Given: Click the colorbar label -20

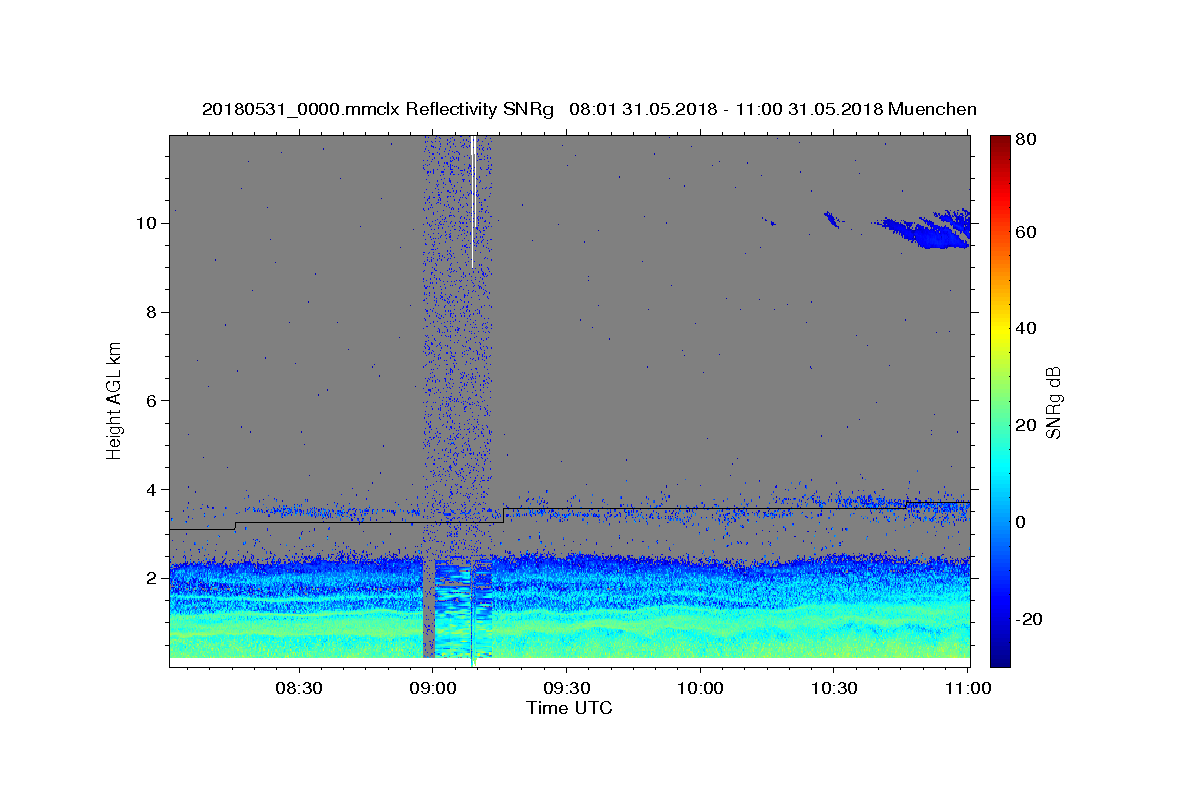Looking at the screenshot, I should coord(1031,619).
